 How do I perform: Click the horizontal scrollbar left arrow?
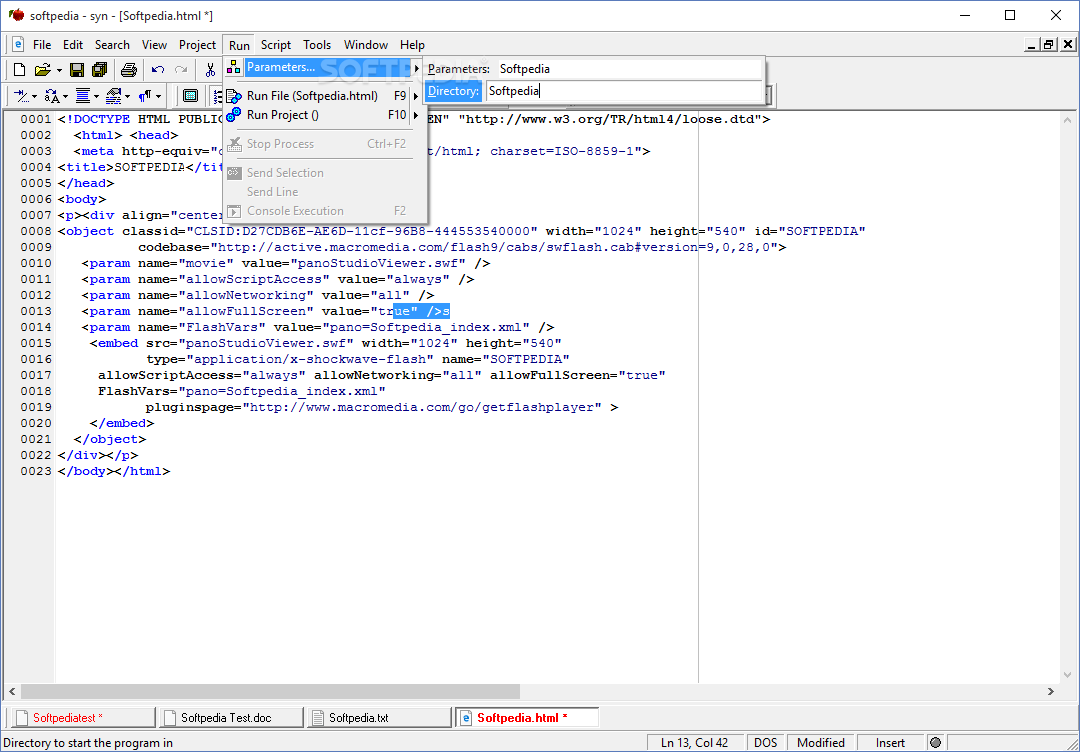pyautogui.click(x=12, y=691)
